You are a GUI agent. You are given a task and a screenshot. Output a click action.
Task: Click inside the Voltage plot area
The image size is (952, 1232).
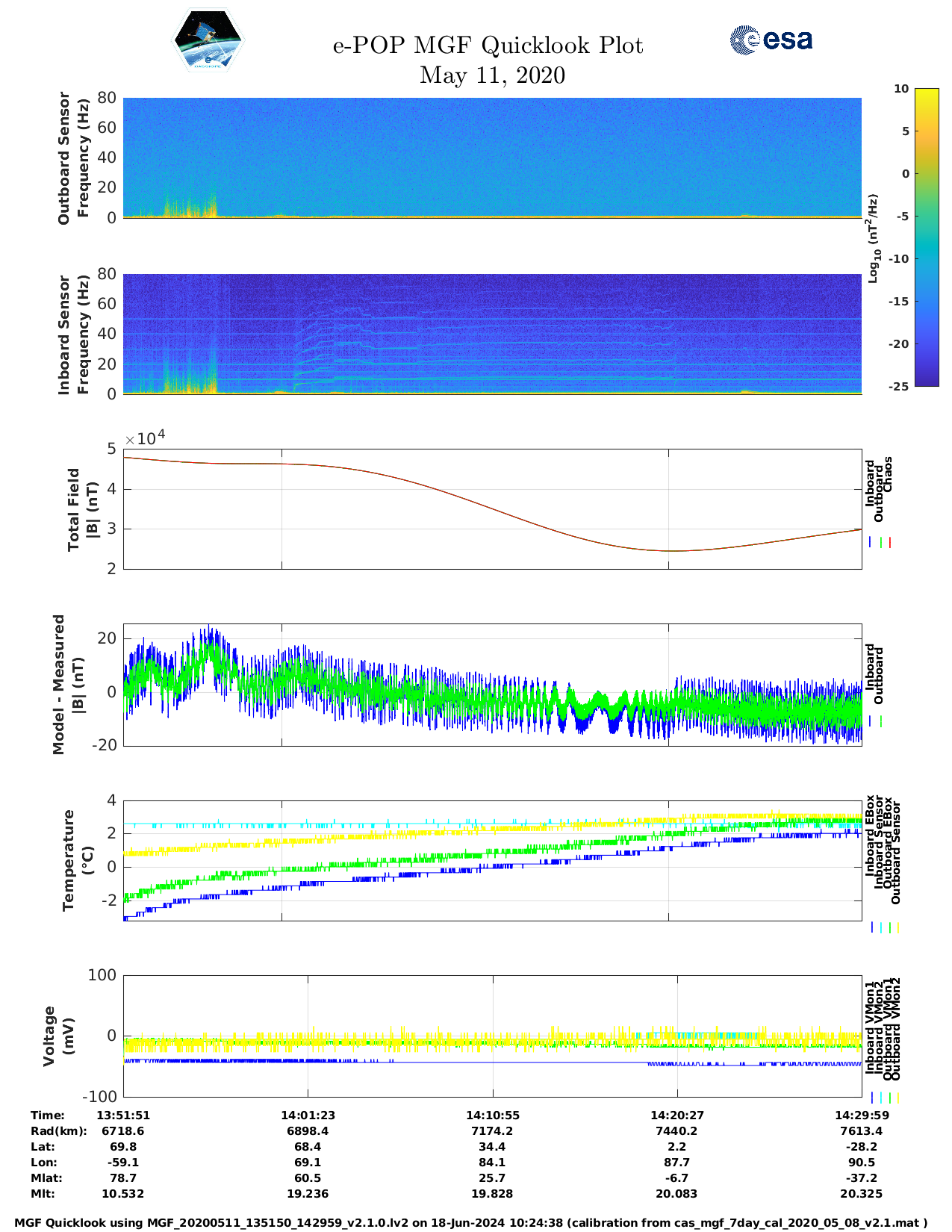pos(492,1036)
